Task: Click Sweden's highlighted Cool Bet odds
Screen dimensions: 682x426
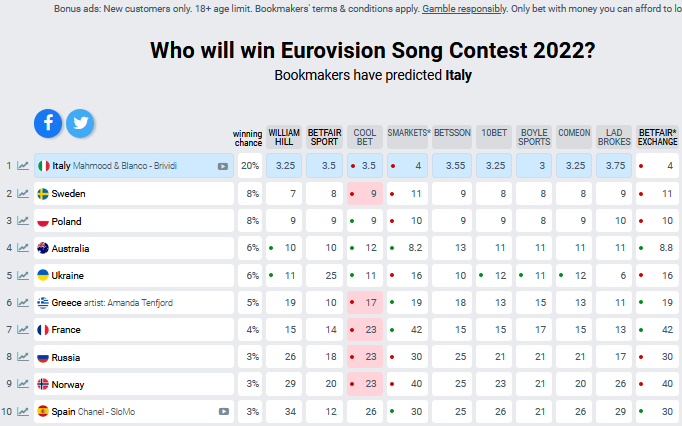Action: pos(365,194)
